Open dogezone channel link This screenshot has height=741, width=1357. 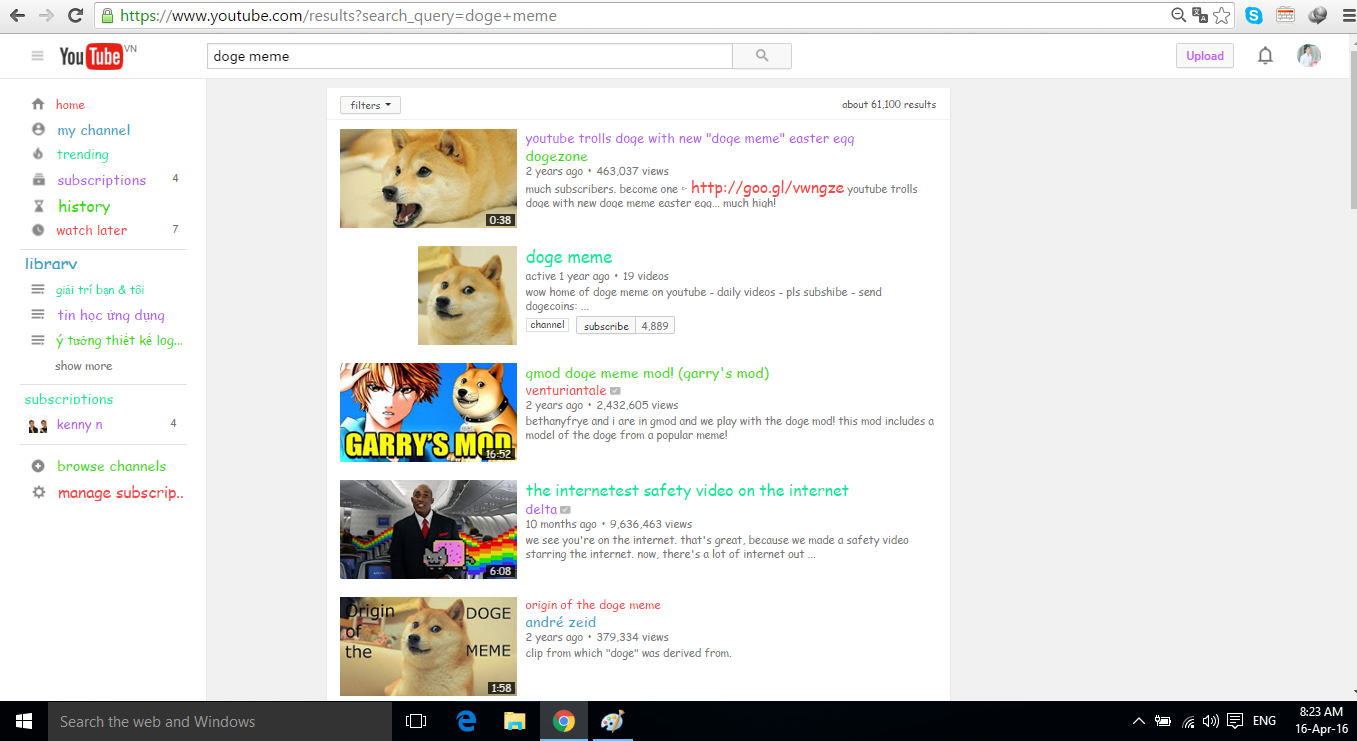click(557, 156)
